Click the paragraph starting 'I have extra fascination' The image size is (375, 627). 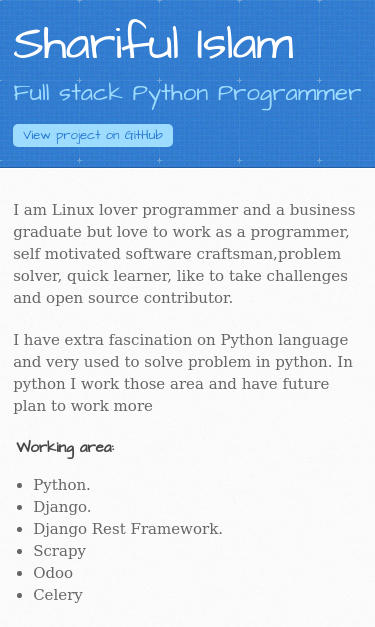[183, 373]
